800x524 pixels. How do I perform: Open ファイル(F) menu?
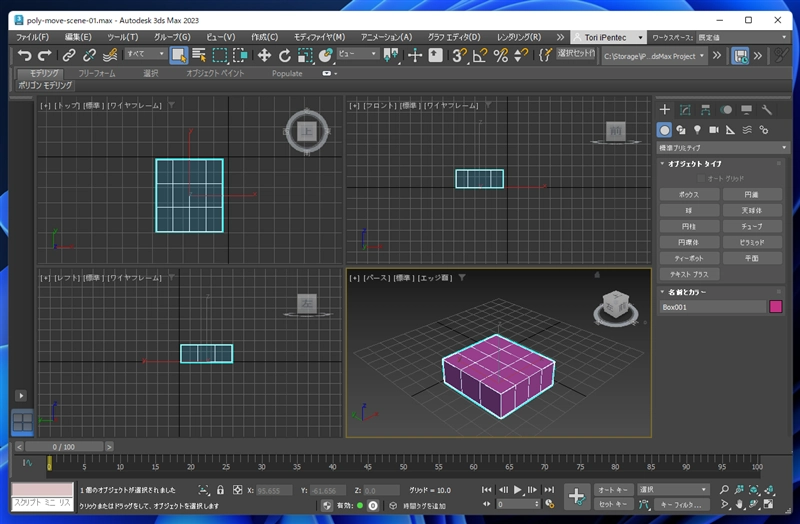coord(32,37)
